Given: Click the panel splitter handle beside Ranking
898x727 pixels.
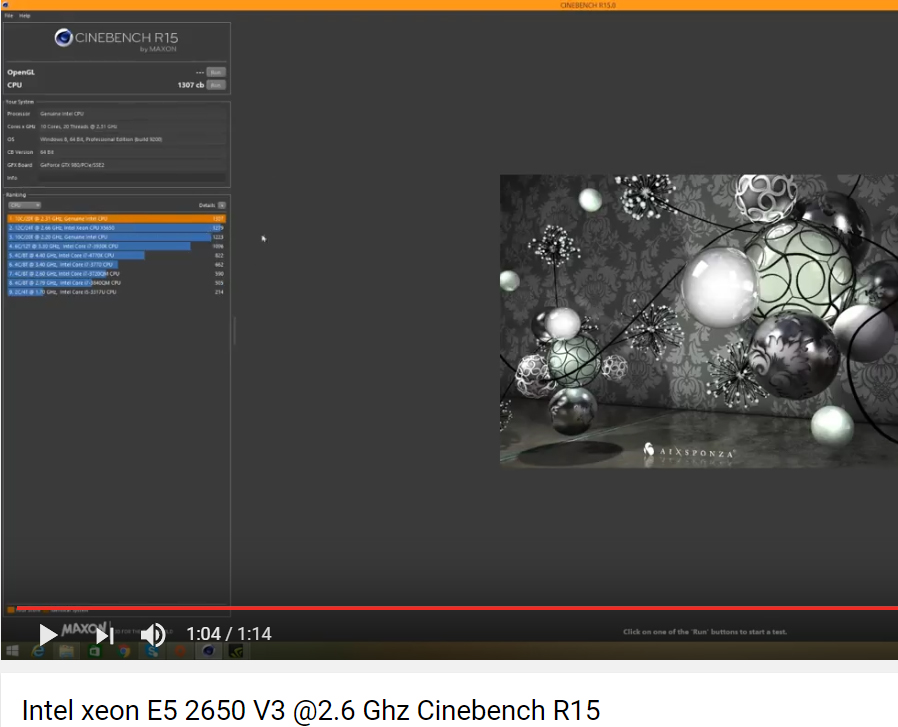Looking at the screenshot, I should pyautogui.click(x=234, y=331).
